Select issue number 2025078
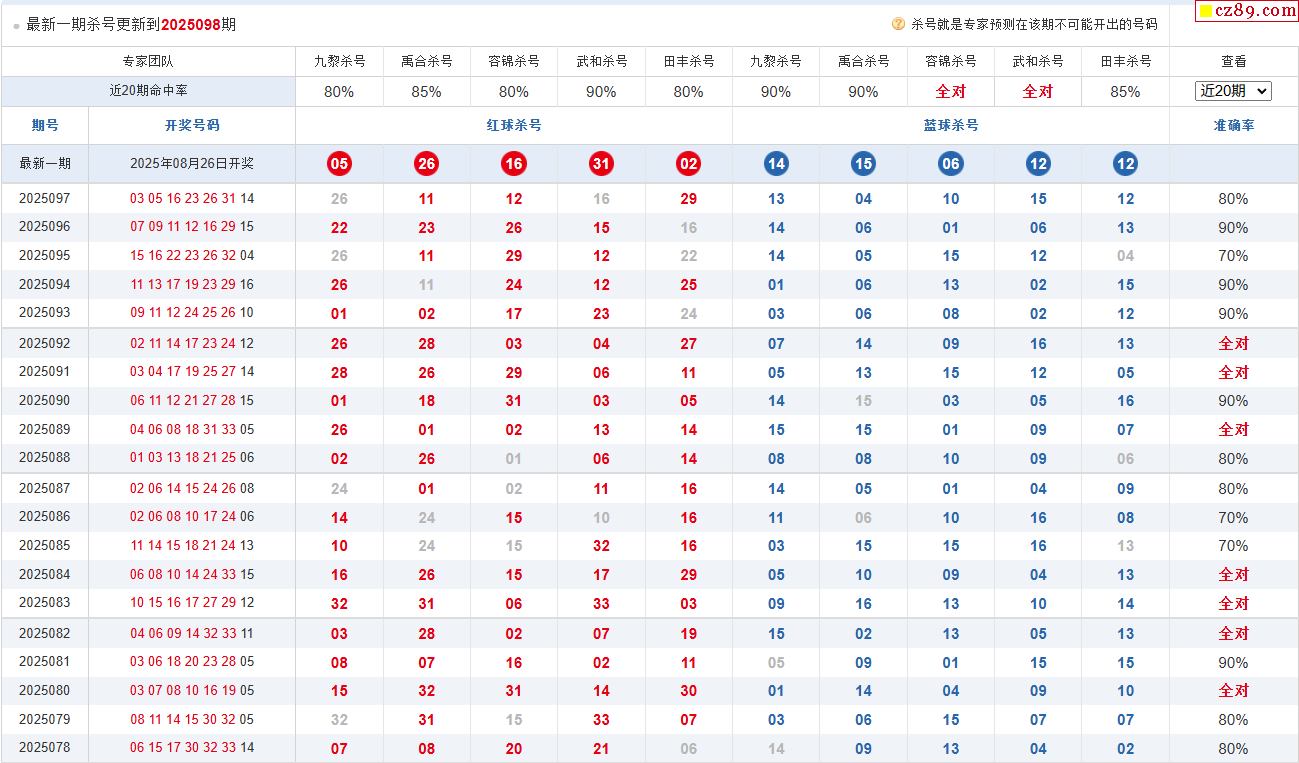Viewport: 1299px width, 763px height. click(x=45, y=748)
